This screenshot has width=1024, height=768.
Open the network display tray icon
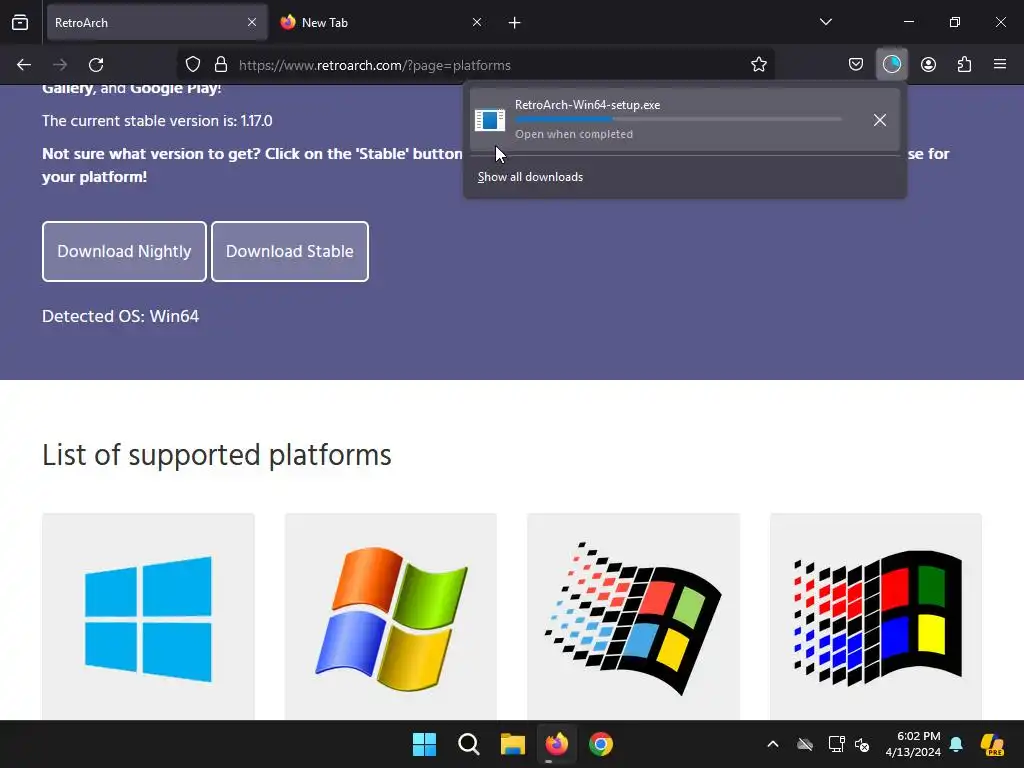tap(836, 744)
